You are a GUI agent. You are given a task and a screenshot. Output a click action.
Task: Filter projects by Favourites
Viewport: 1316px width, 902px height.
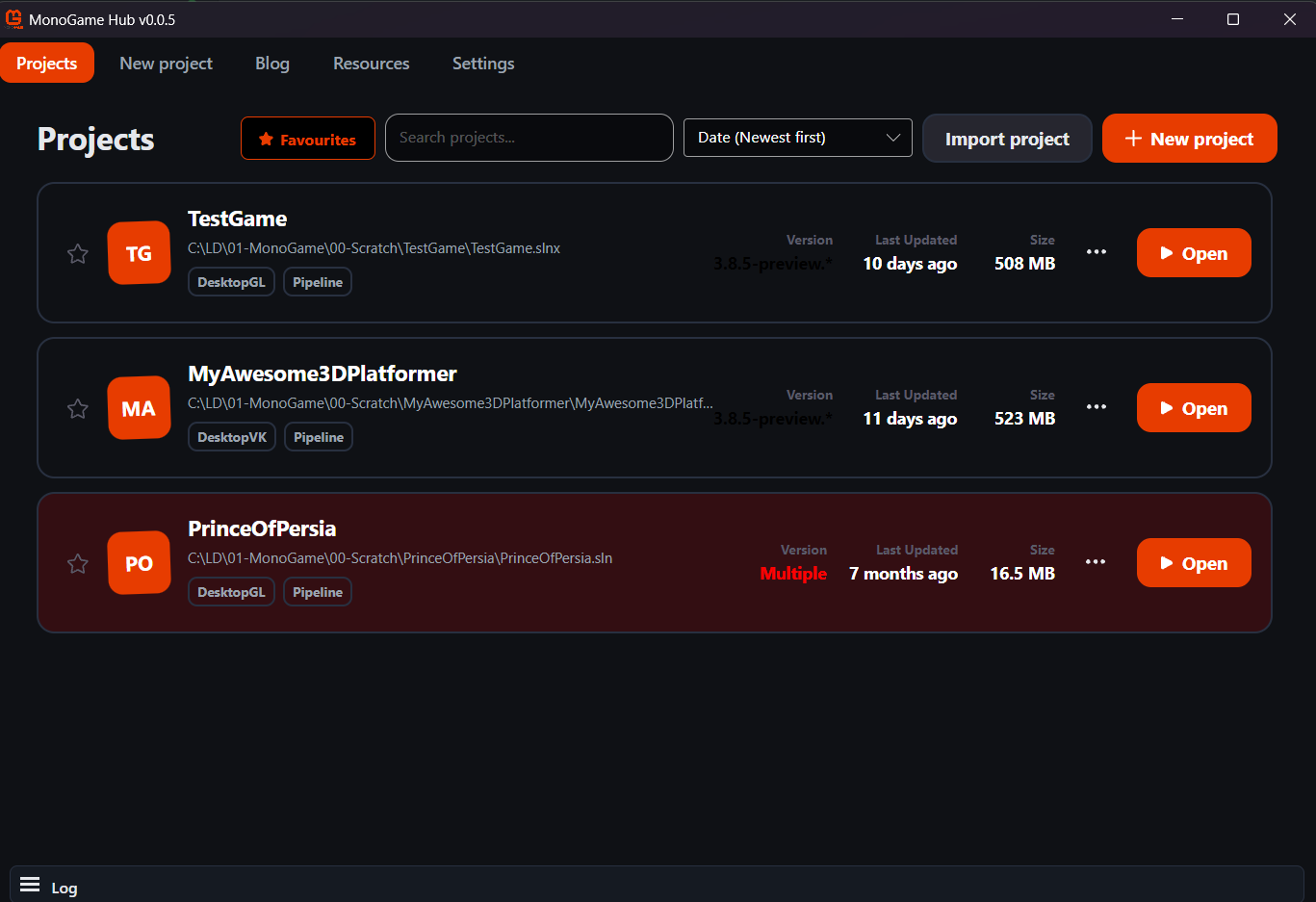pos(308,139)
